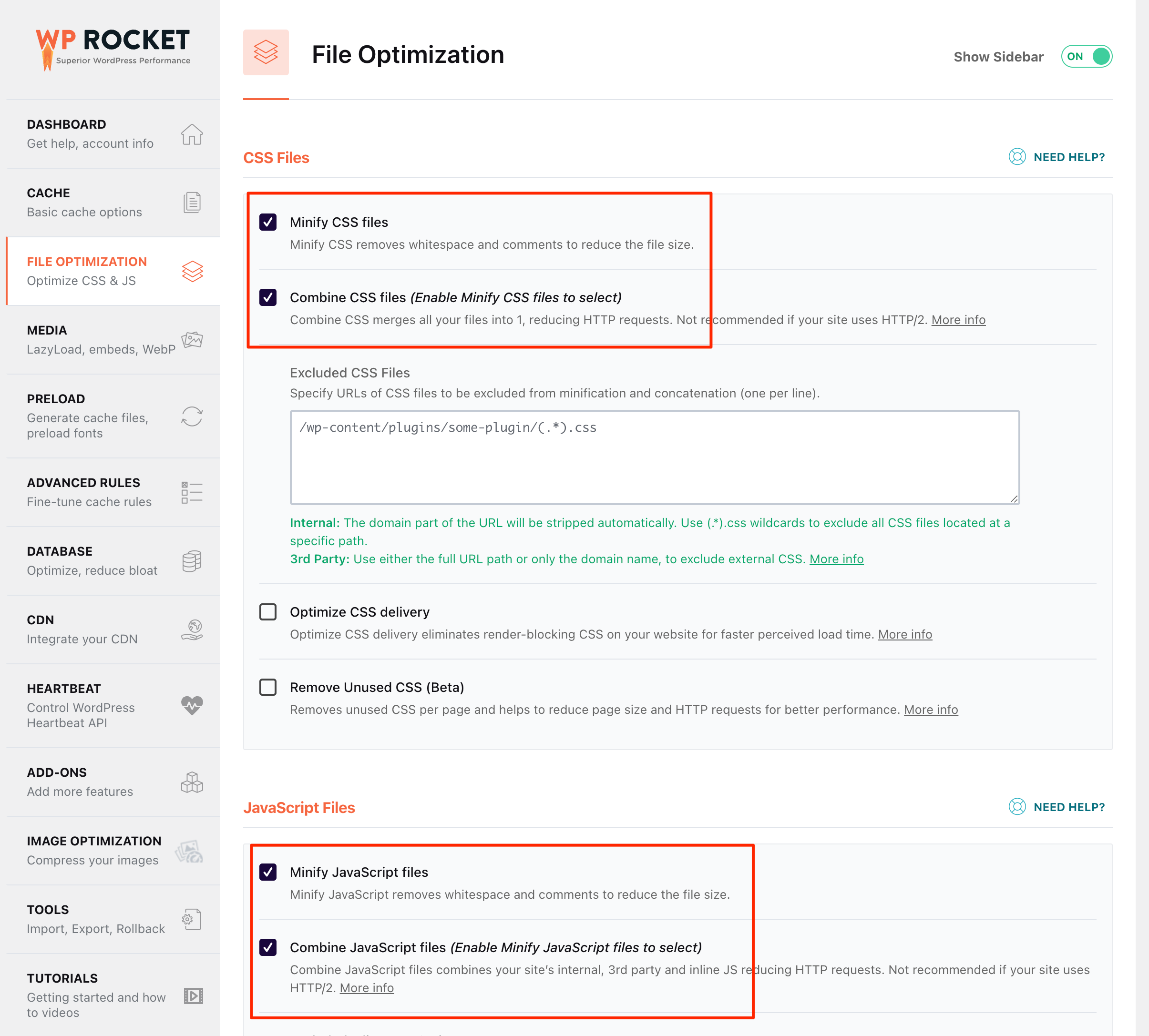Click the Minify JavaScript files label

tap(359, 872)
